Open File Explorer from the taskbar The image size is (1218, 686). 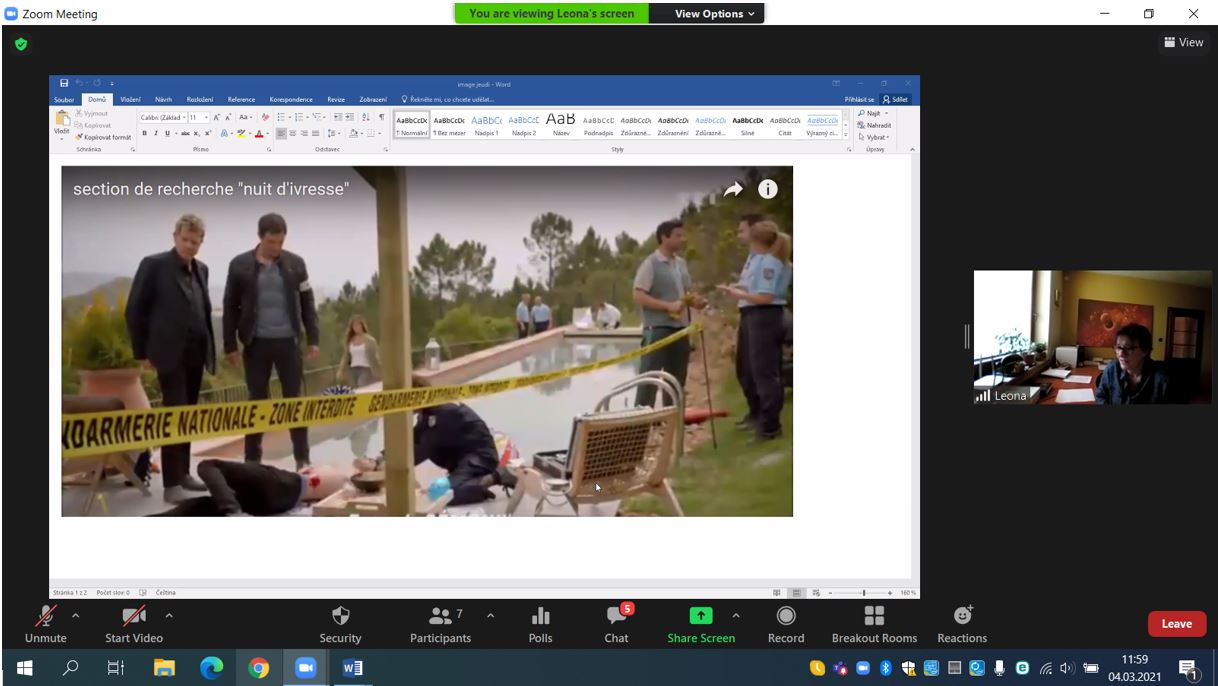[164, 668]
